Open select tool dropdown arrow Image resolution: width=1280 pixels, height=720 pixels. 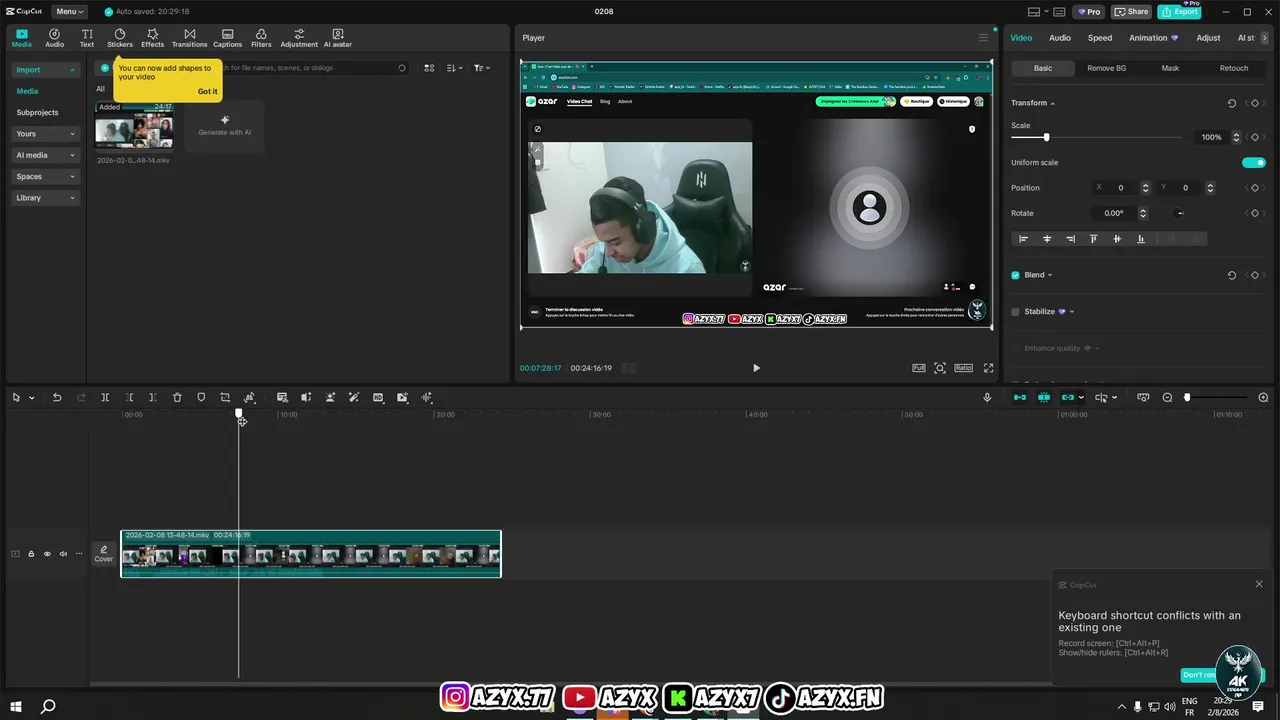(x=31, y=397)
